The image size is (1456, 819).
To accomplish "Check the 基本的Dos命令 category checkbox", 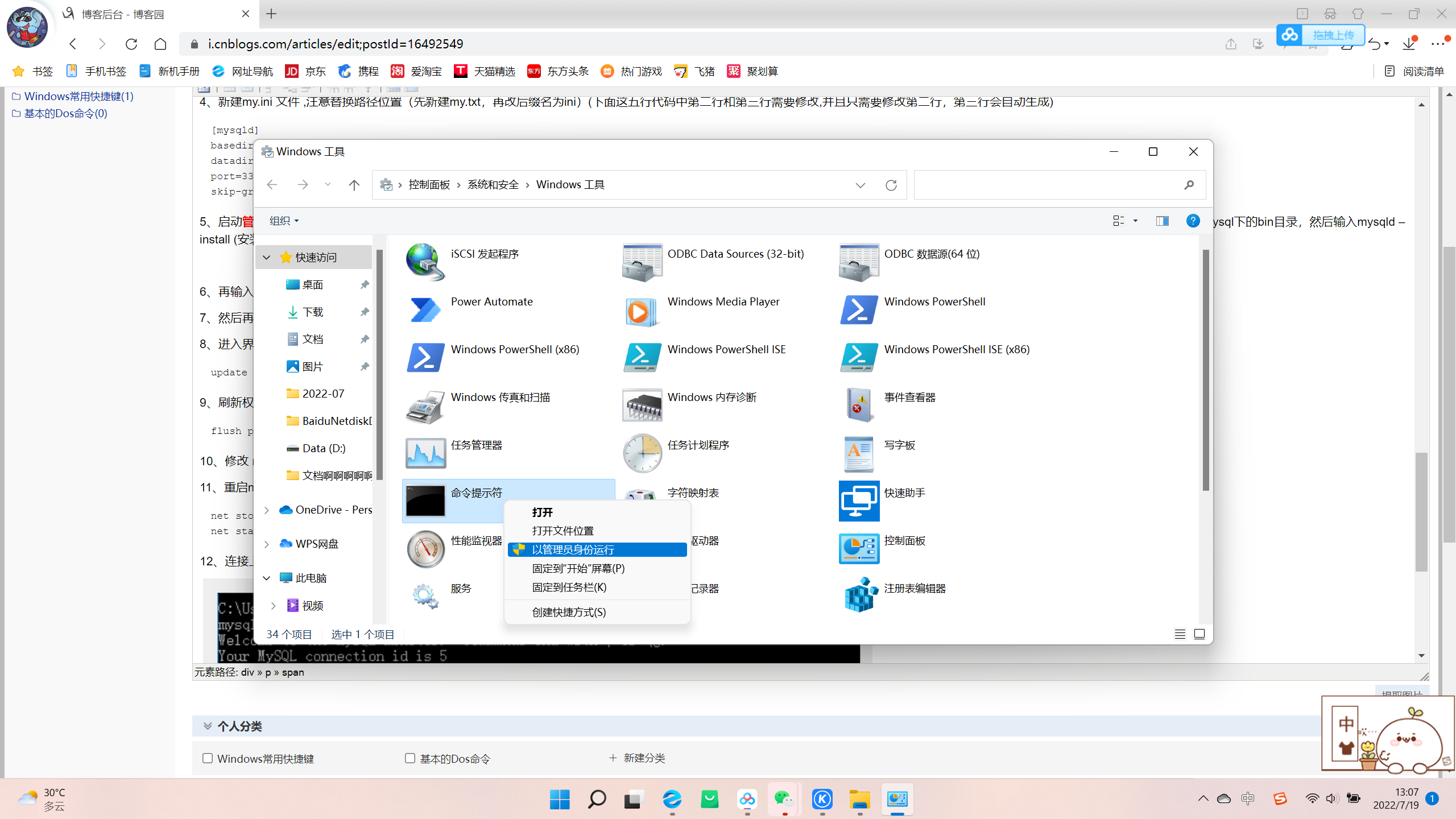I will [x=410, y=758].
